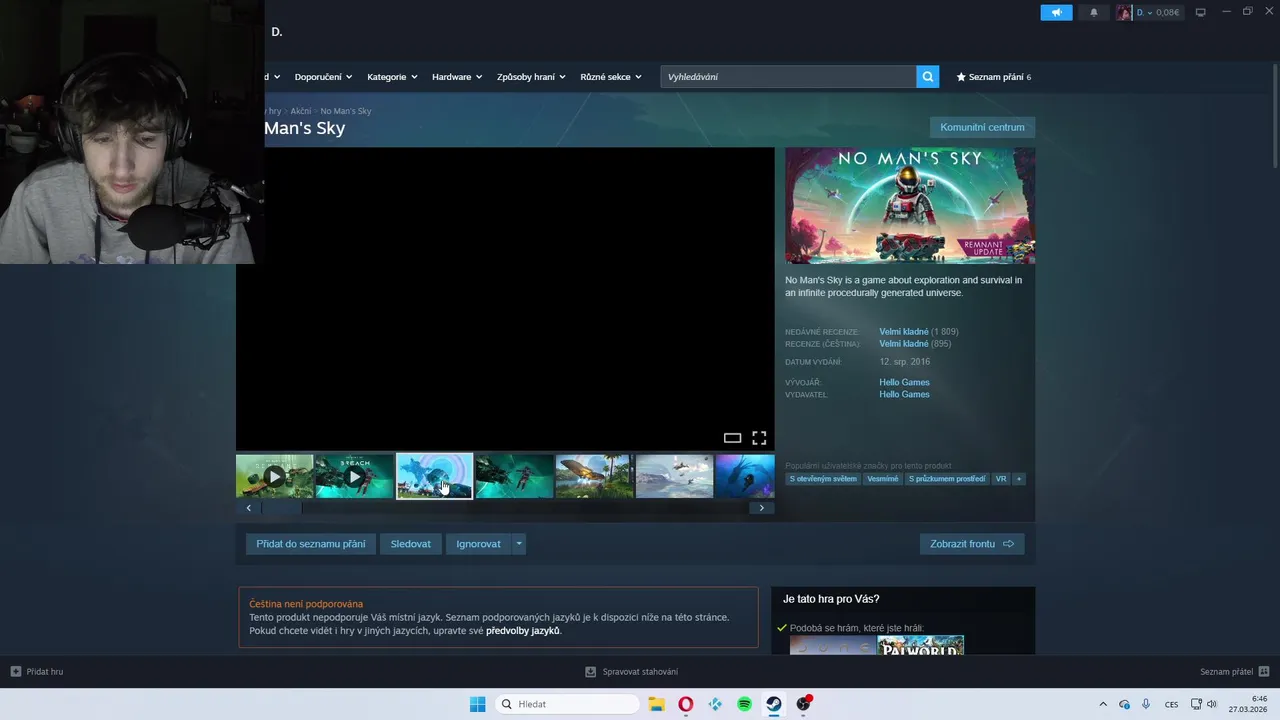1280x720 pixels.
Task: Select the VR tag
Action: 1001,479
